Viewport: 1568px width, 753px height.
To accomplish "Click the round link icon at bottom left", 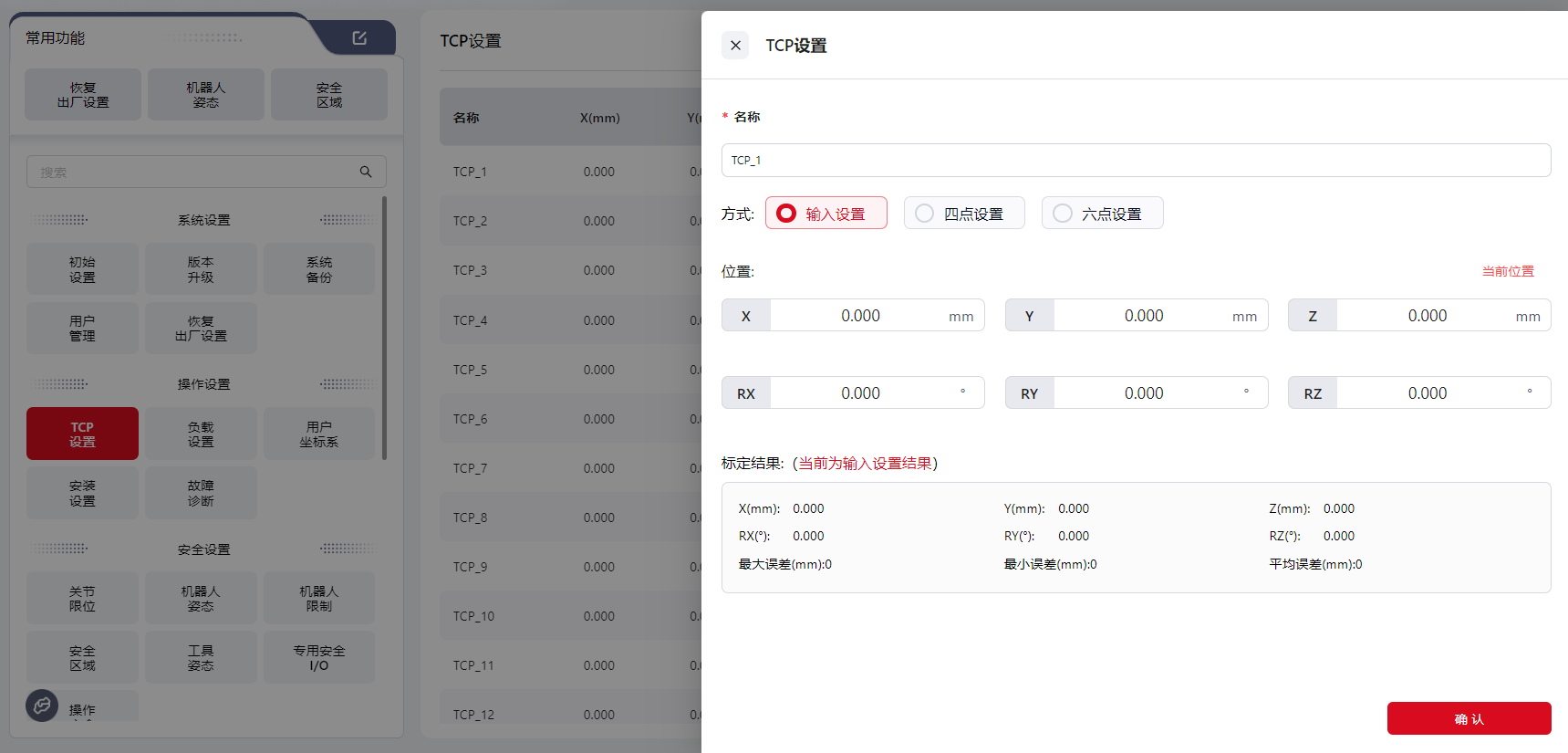I will point(42,706).
